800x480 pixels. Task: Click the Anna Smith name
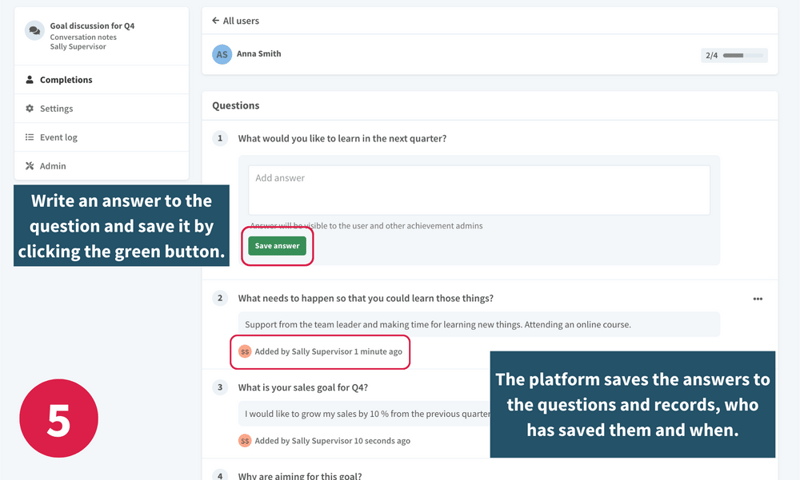259,54
